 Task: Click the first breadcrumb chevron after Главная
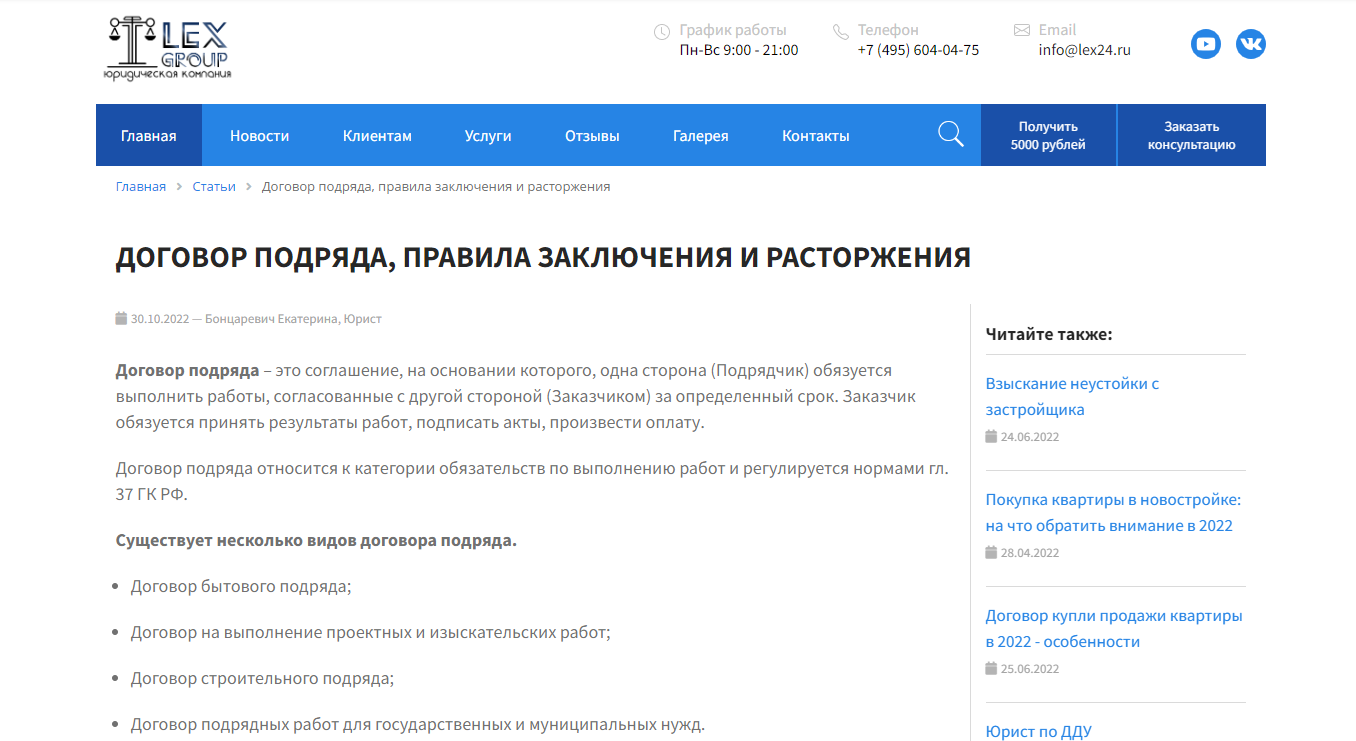(179, 187)
